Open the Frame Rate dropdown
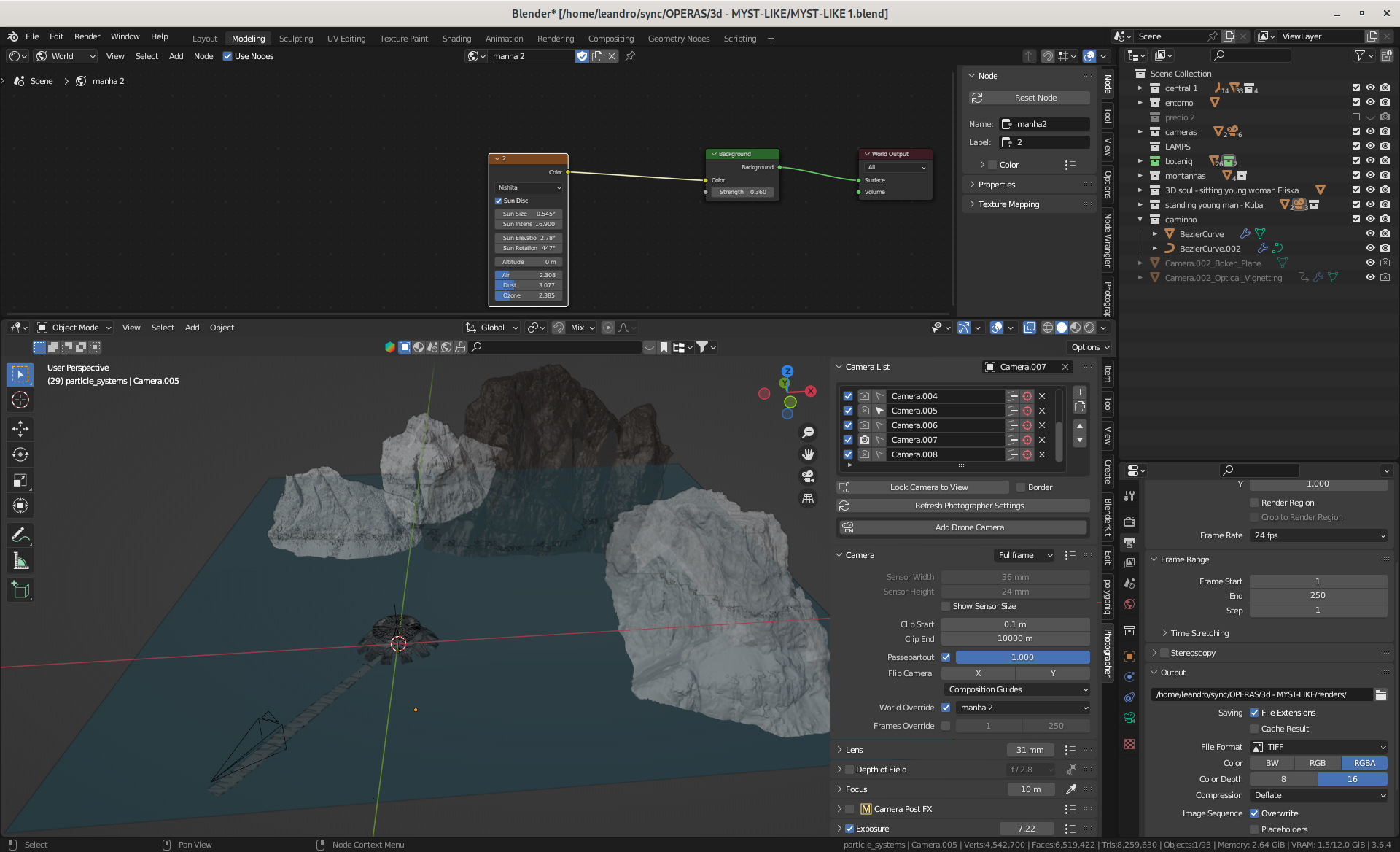The height and width of the screenshot is (852, 1400). coord(1318,535)
